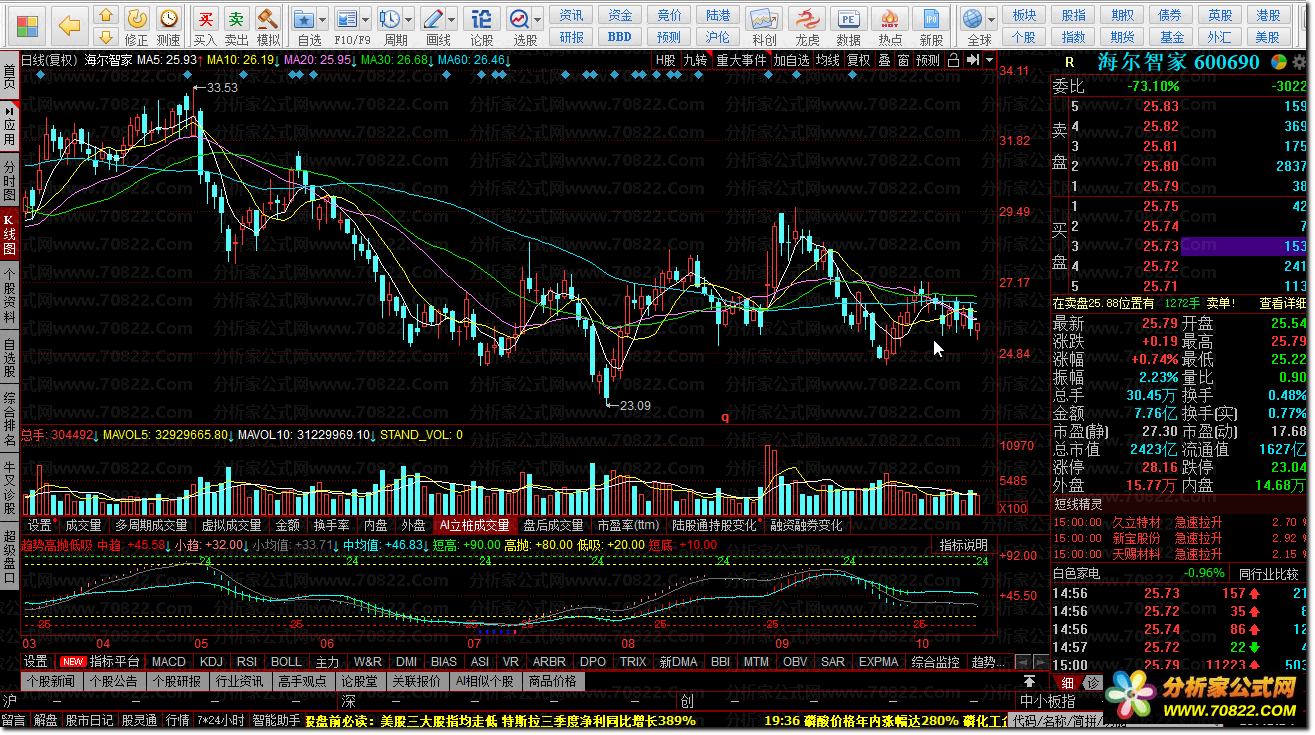Open the 论股 discussion icon
Image resolution: width=1315 pixels, height=735 pixels.
482,26
